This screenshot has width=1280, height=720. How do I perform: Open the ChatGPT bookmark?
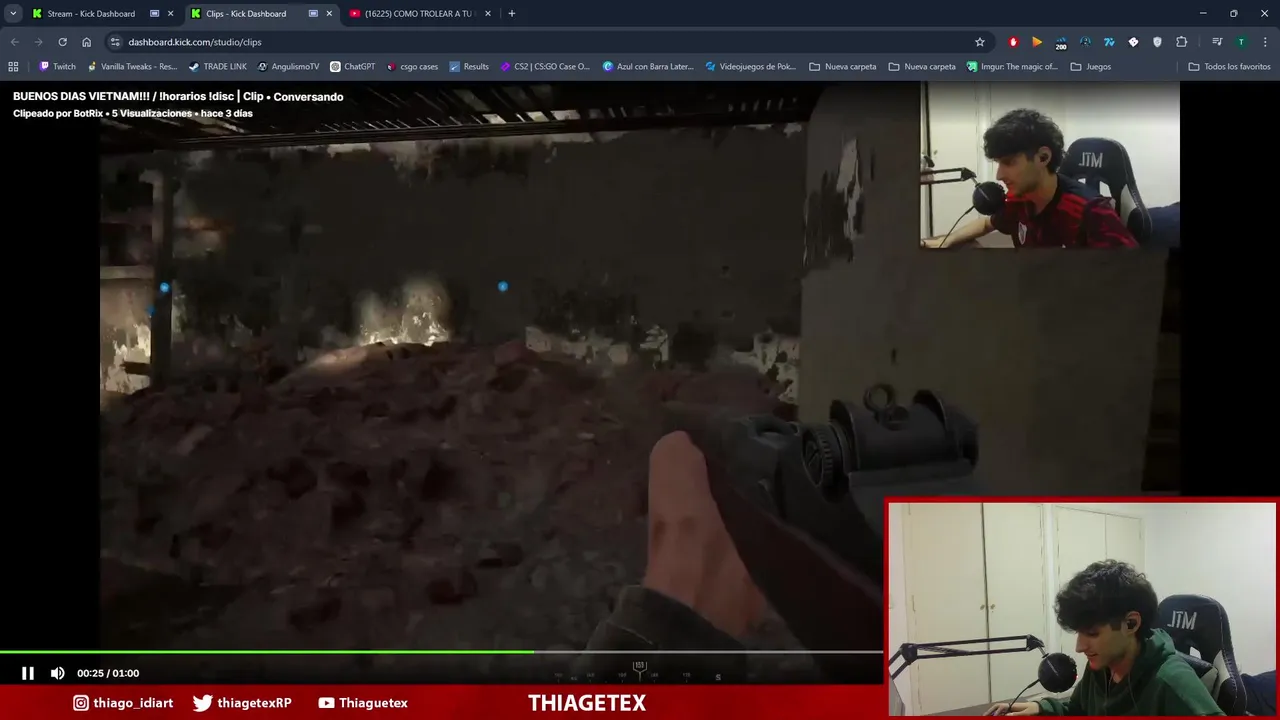coord(352,67)
